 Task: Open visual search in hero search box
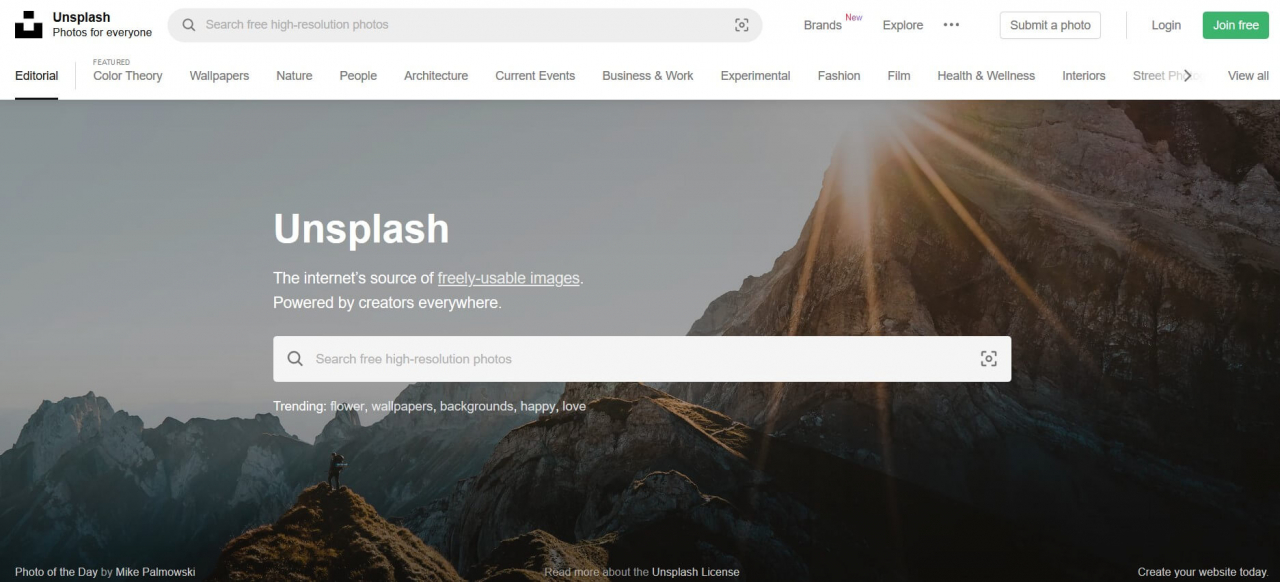(x=988, y=359)
